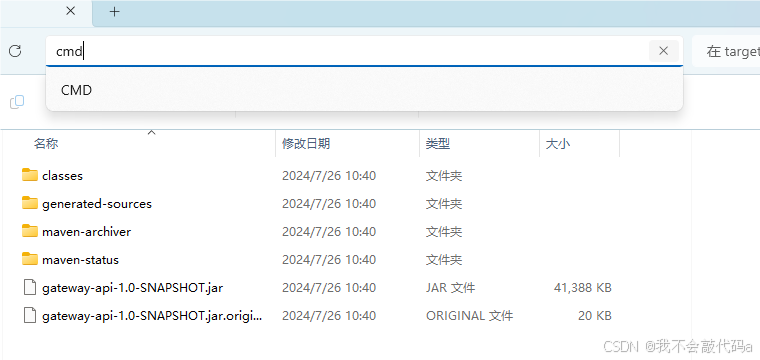
Task: Click the gateway-api-1.0-SNAPSHOT.jar file icon
Action: (30, 287)
